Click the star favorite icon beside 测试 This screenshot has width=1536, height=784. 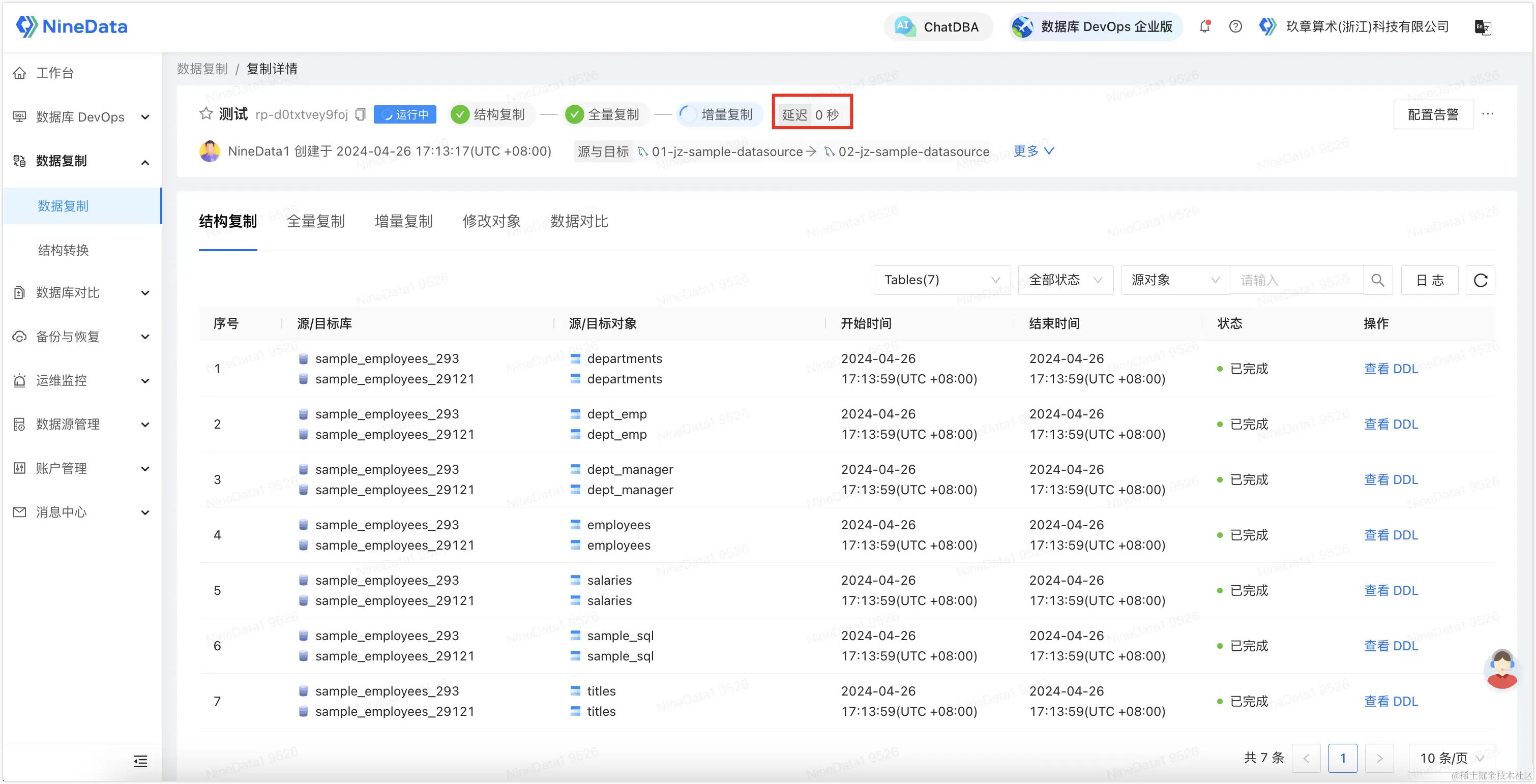205,114
